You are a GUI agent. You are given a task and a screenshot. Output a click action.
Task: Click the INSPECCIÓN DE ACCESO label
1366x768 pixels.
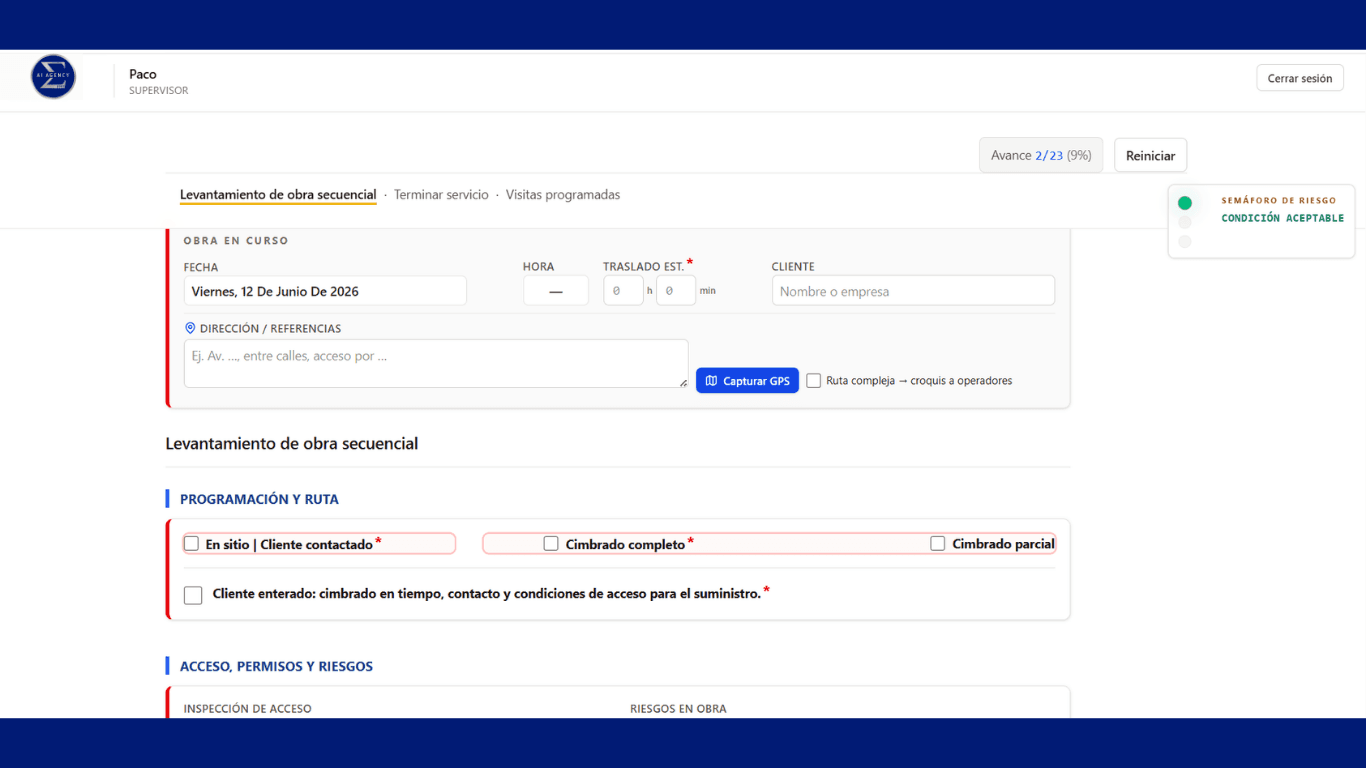(247, 708)
